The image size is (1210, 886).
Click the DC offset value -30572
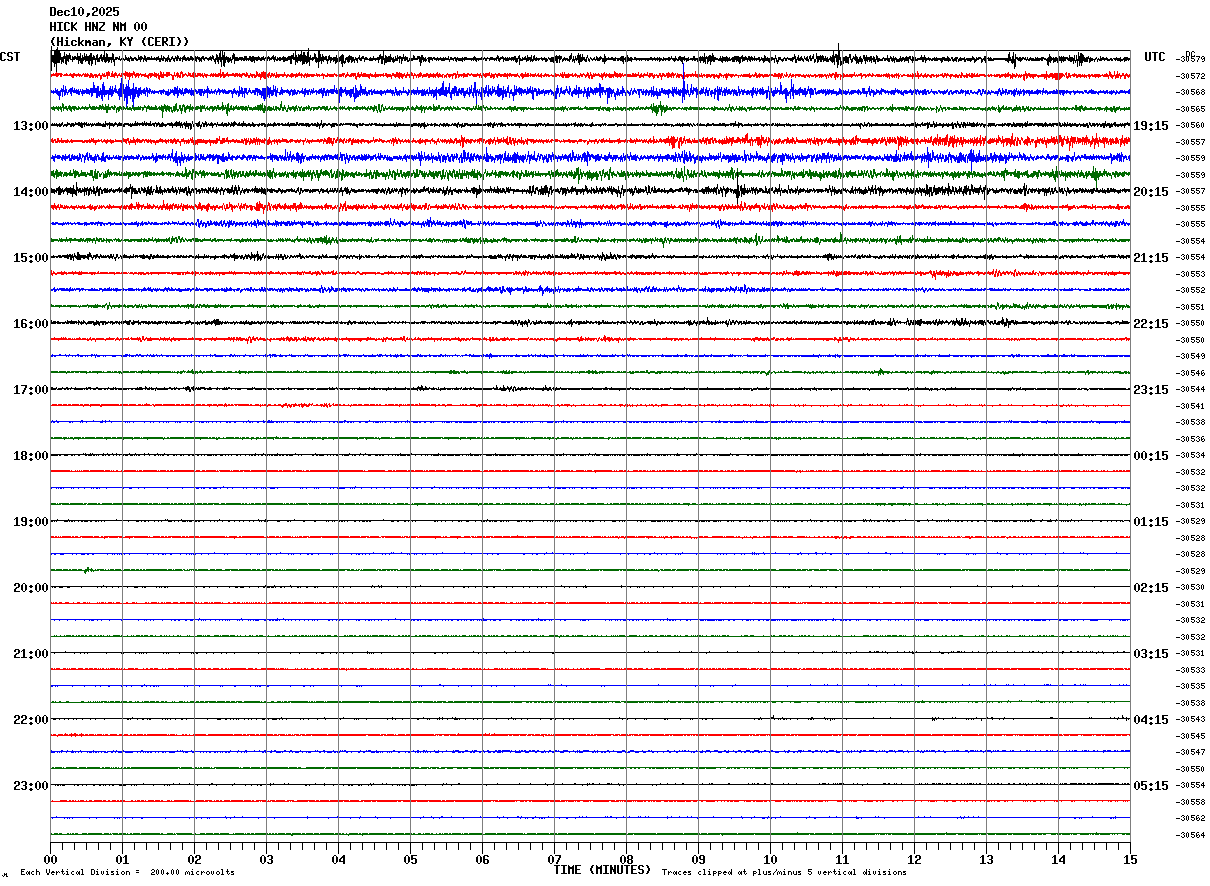coord(1191,76)
